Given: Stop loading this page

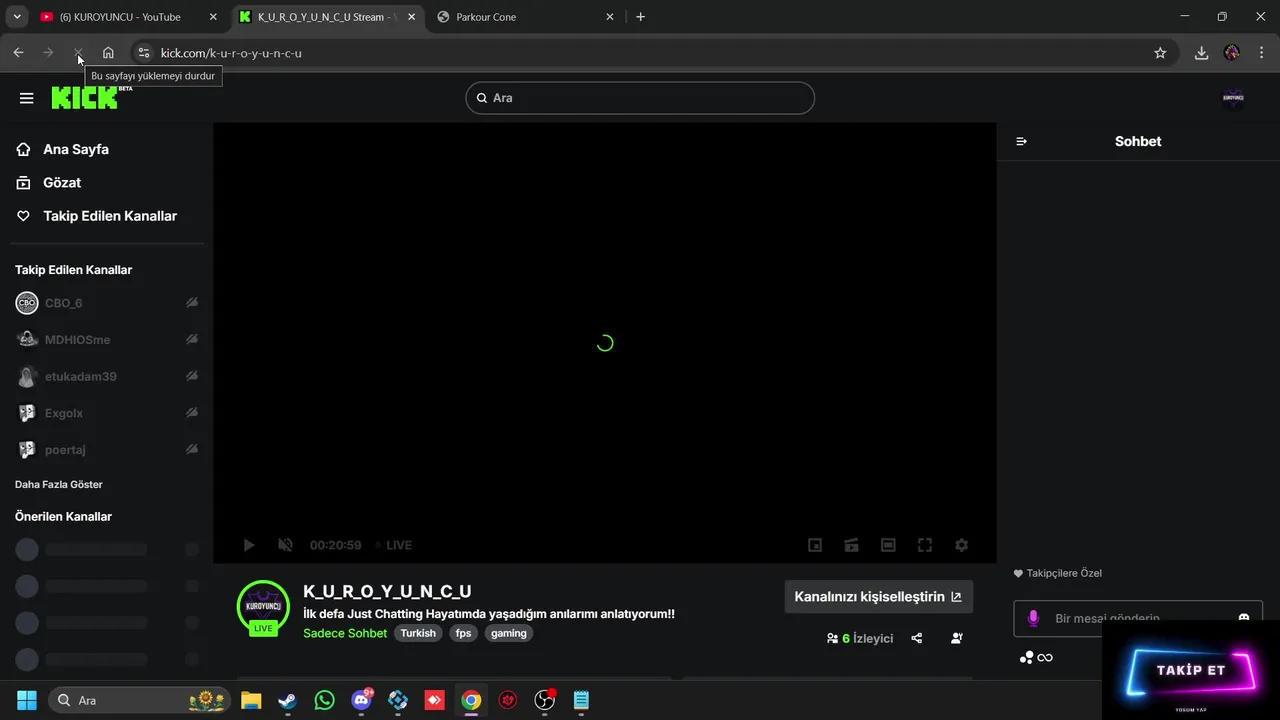Looking at the screenshot, I should coord(78,53).
